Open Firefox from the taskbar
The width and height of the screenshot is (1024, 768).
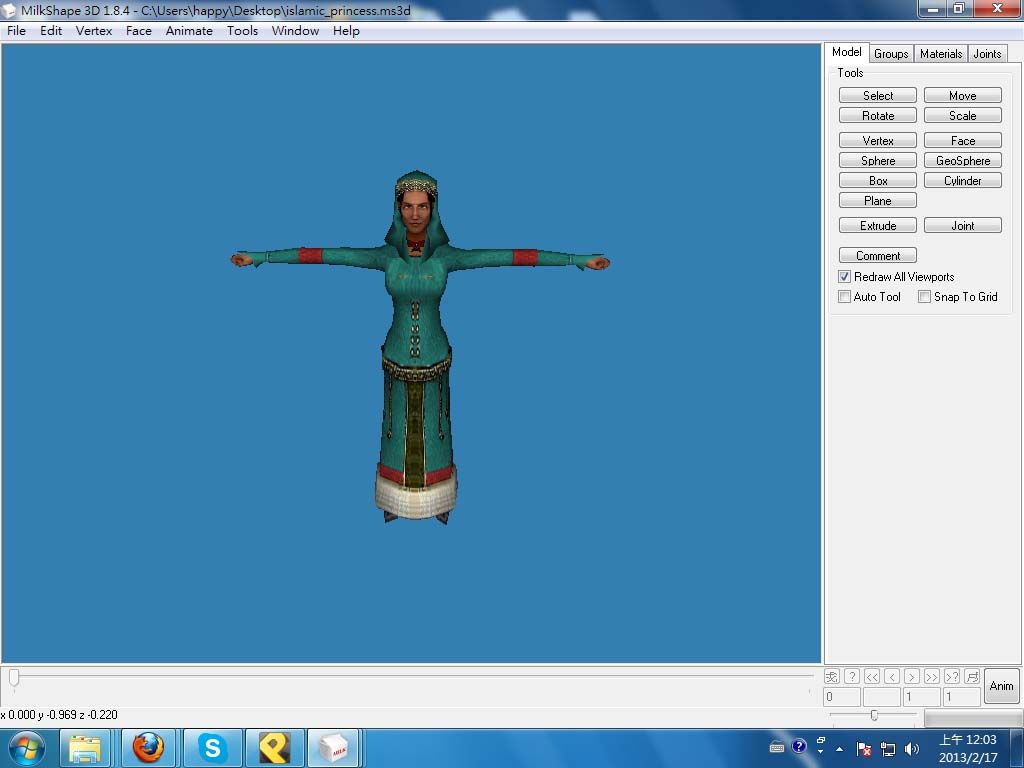pyautogui.click(x=148, y=747)
